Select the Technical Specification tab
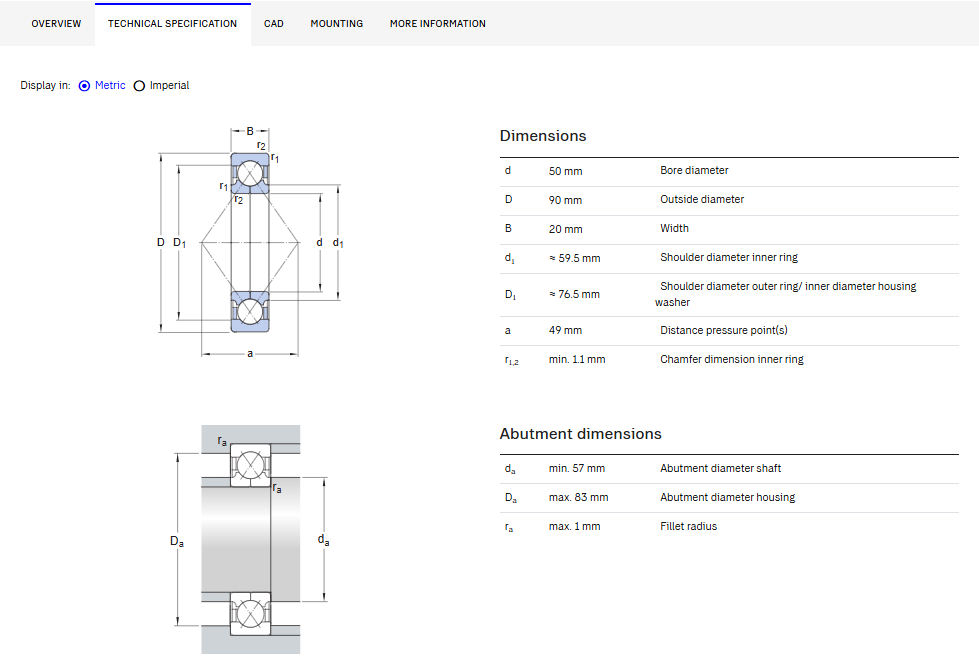The image size is (979, 670). pos(172,24)
